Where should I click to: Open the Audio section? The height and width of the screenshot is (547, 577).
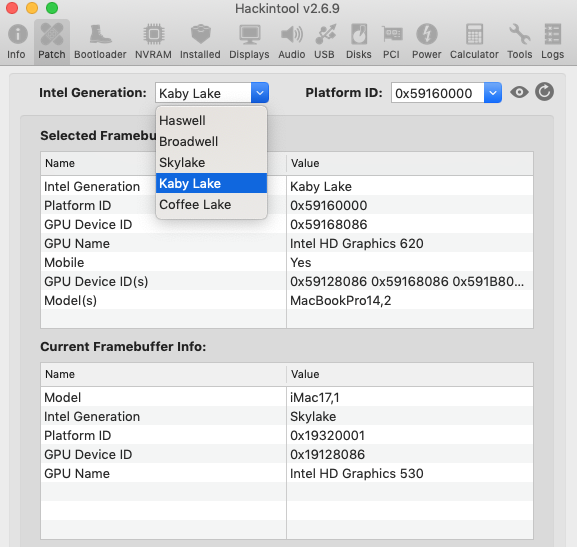291,42
